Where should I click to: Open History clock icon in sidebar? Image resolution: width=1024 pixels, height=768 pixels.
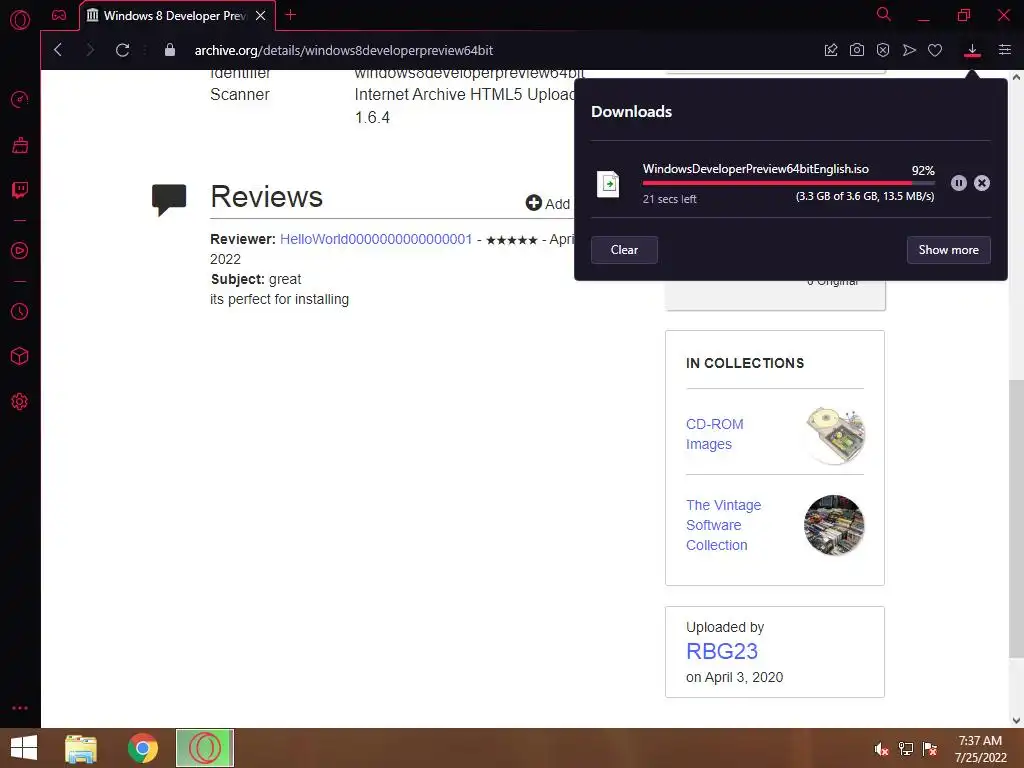point(20,312)
